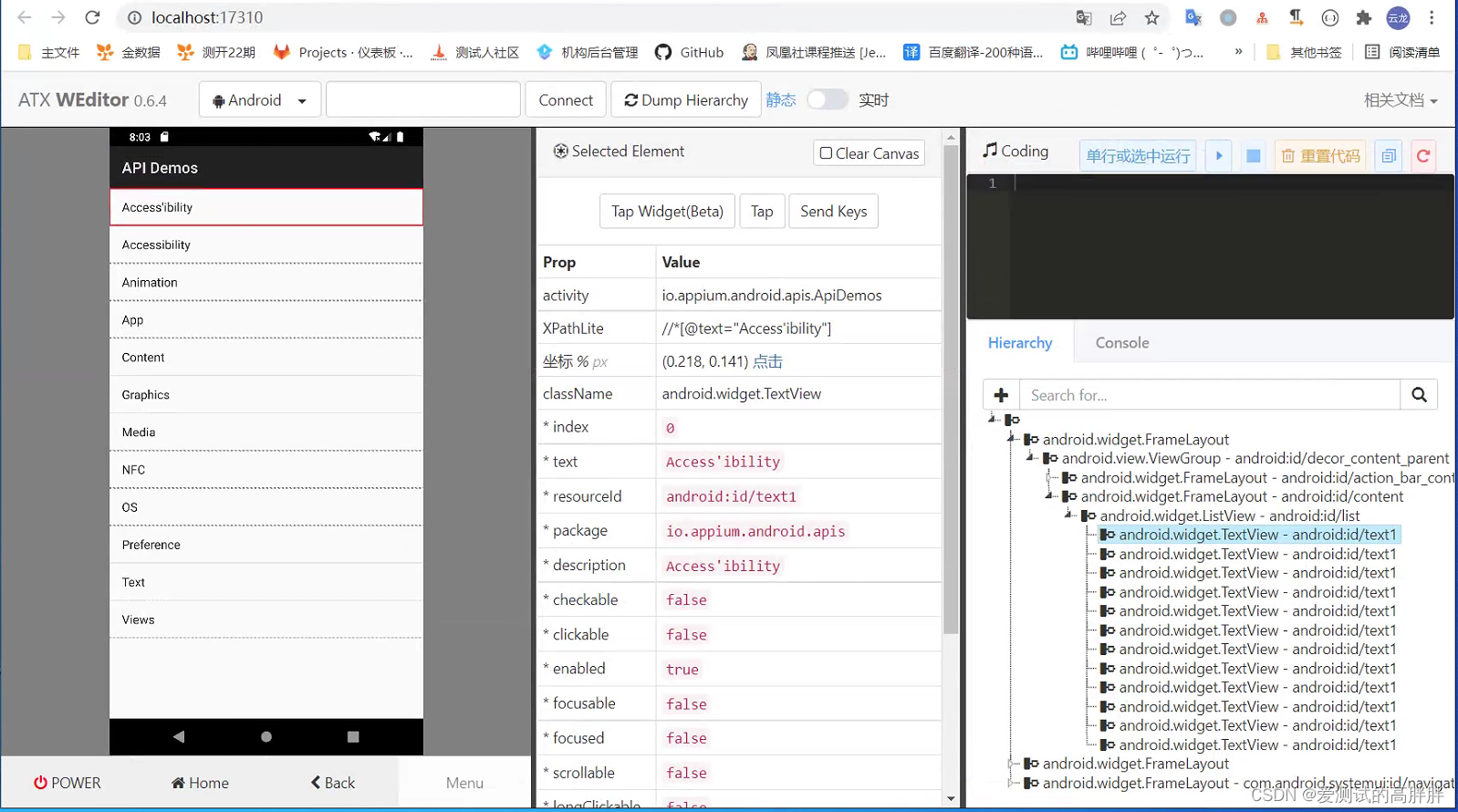Click the plus icon beside hierarchy search
Viewport: 1458px width, 812px height.
click(x=1001, y=395)
